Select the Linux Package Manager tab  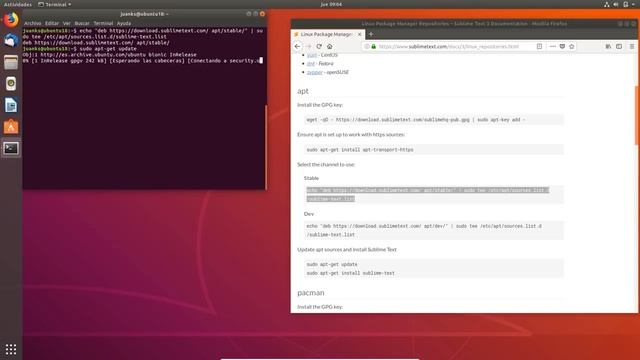coord(327,34)
